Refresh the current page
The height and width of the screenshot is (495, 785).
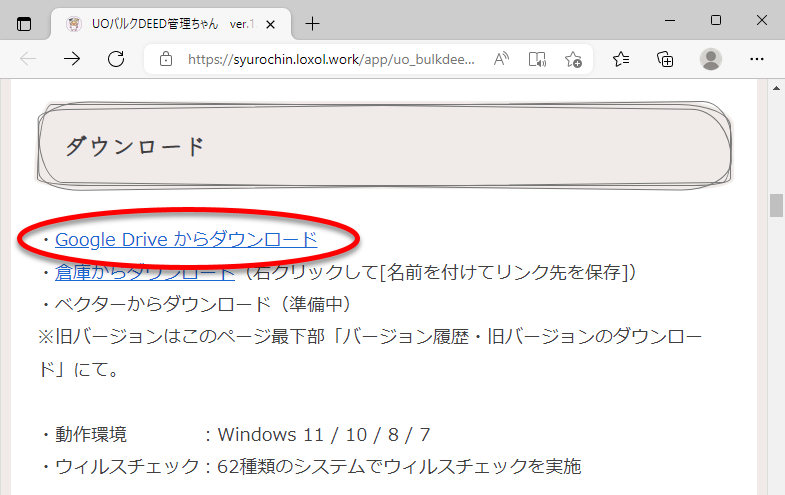click(116, 59)
